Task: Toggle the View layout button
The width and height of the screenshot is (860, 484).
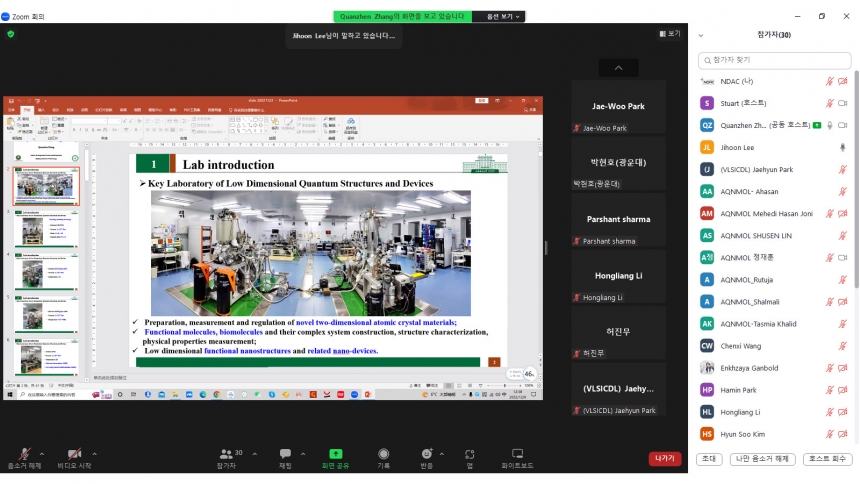Action: pyautogui.click(x=669, y=34)
